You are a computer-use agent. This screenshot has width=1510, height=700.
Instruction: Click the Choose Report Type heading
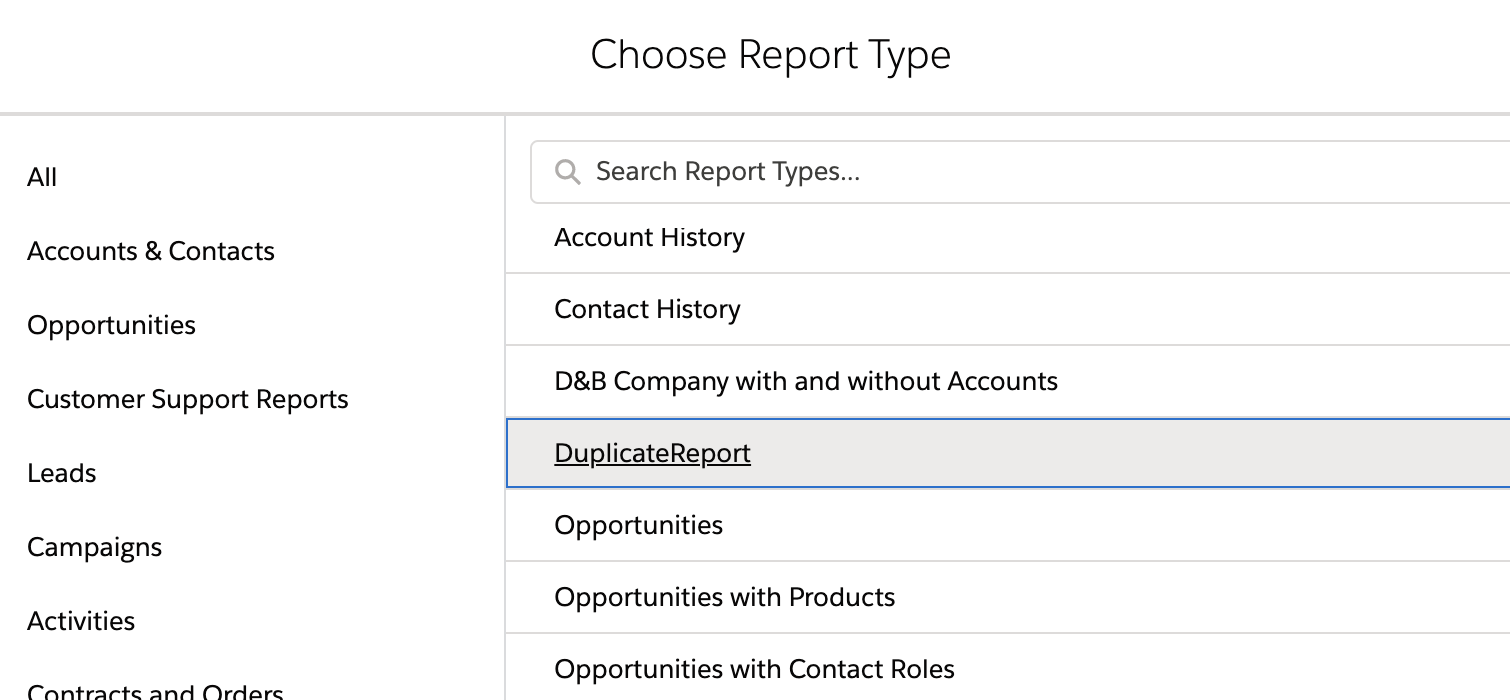[x=770, y=54]
